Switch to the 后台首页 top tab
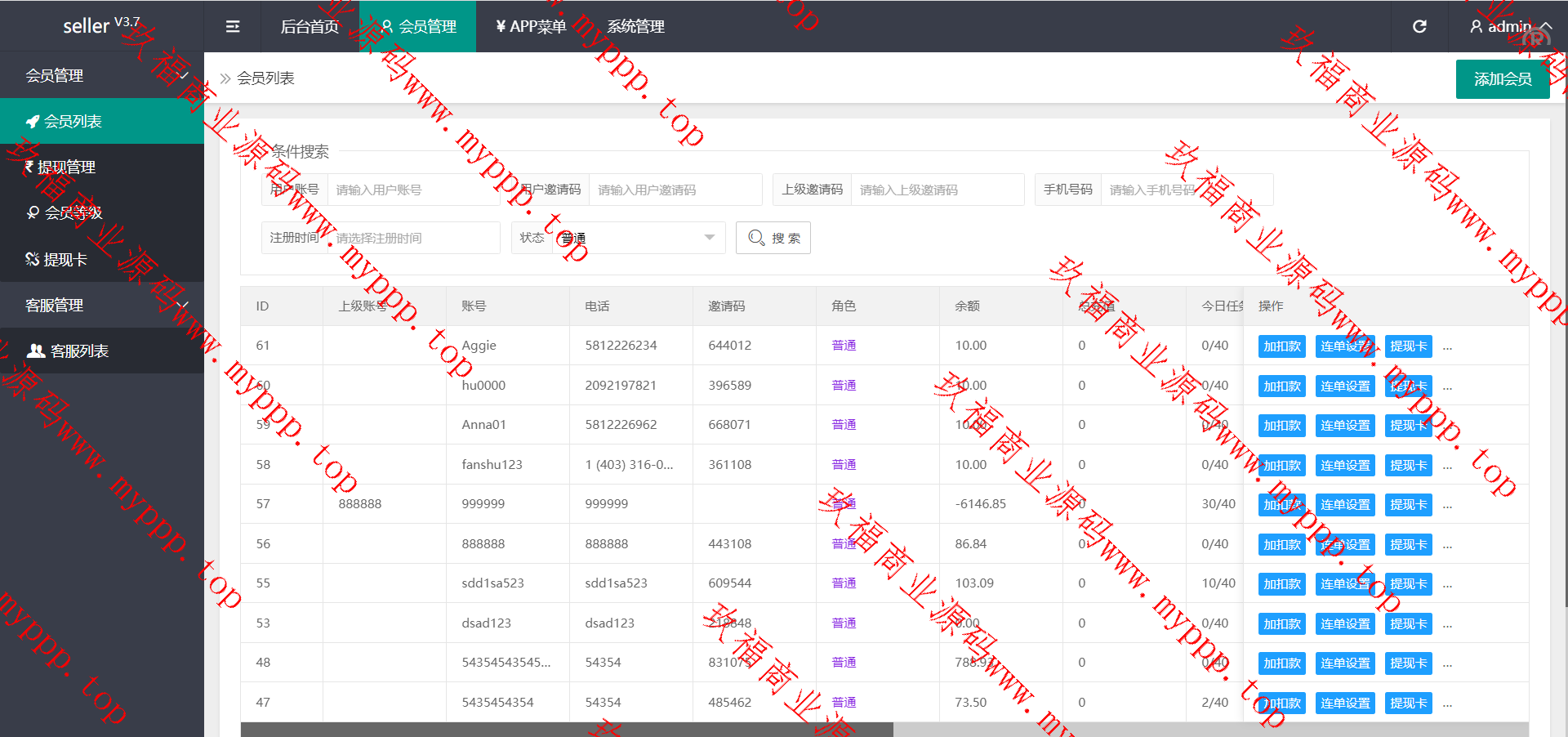Image resolution: width=1568 pixels, height=737 pixels. [310, 27]
